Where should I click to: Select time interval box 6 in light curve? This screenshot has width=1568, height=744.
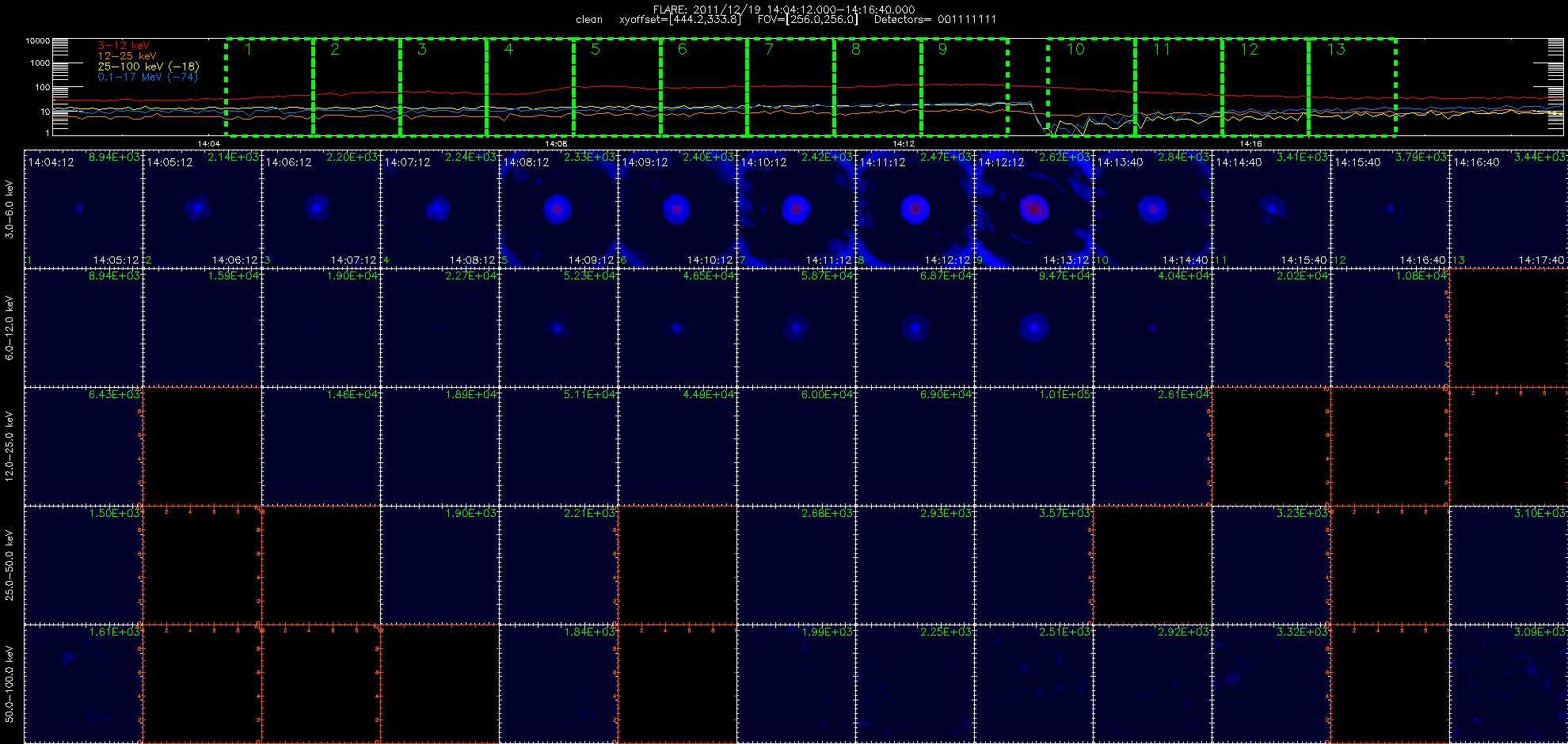704,86
